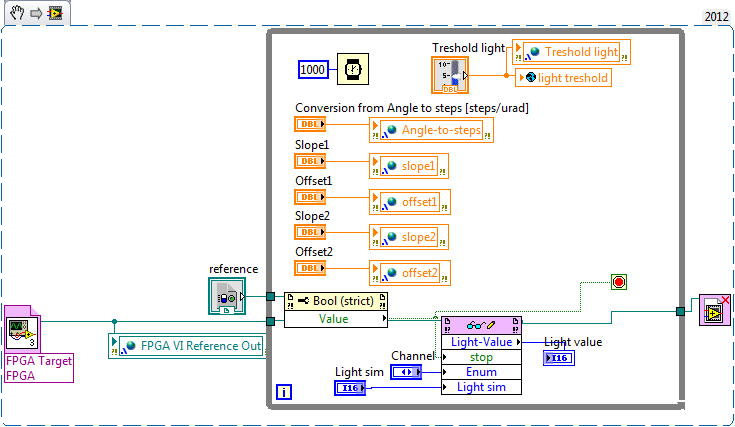Click the Light-Value row in FPGA node

click(x=481, y=342)
